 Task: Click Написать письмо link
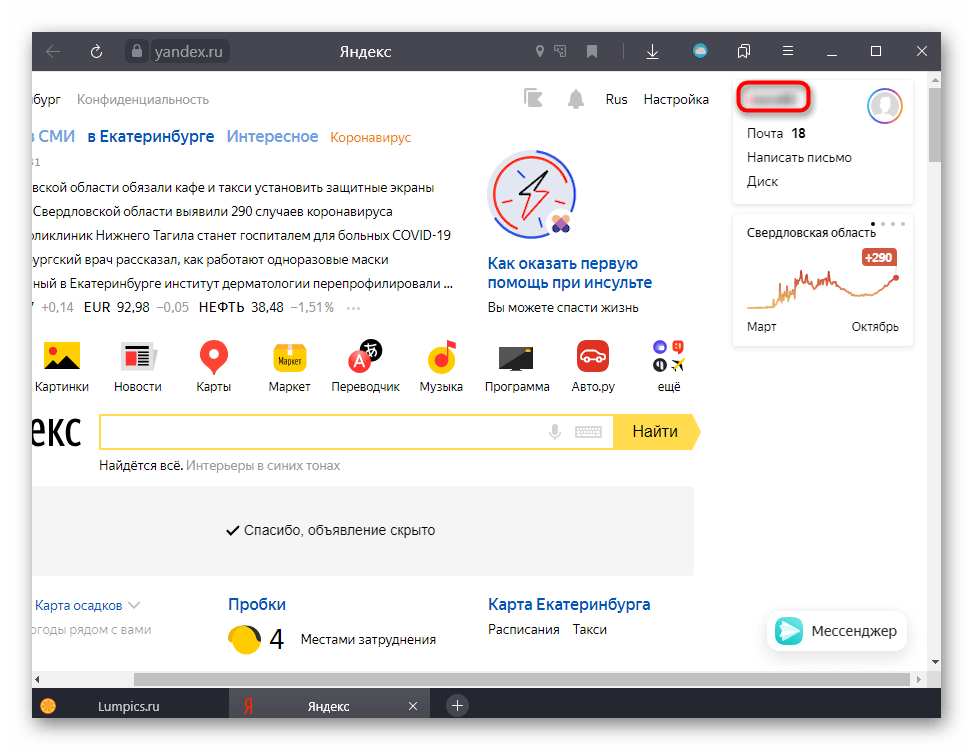tap(799, 158)
